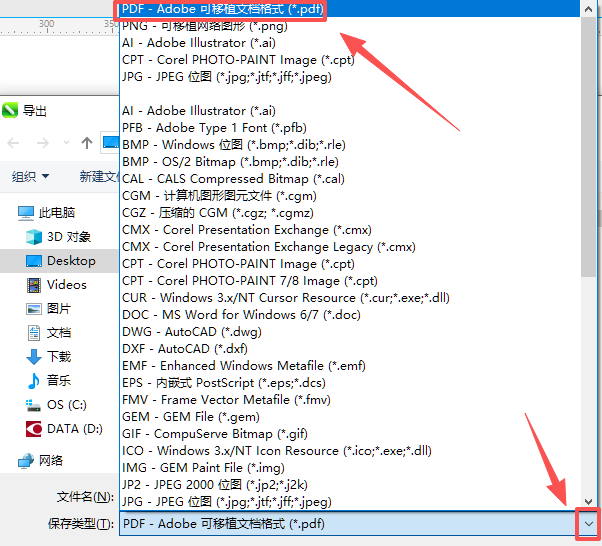Choose PFB - Adobe Type 1 Font
The height and width of the screenshot is (546, 602).
[350, 128]
